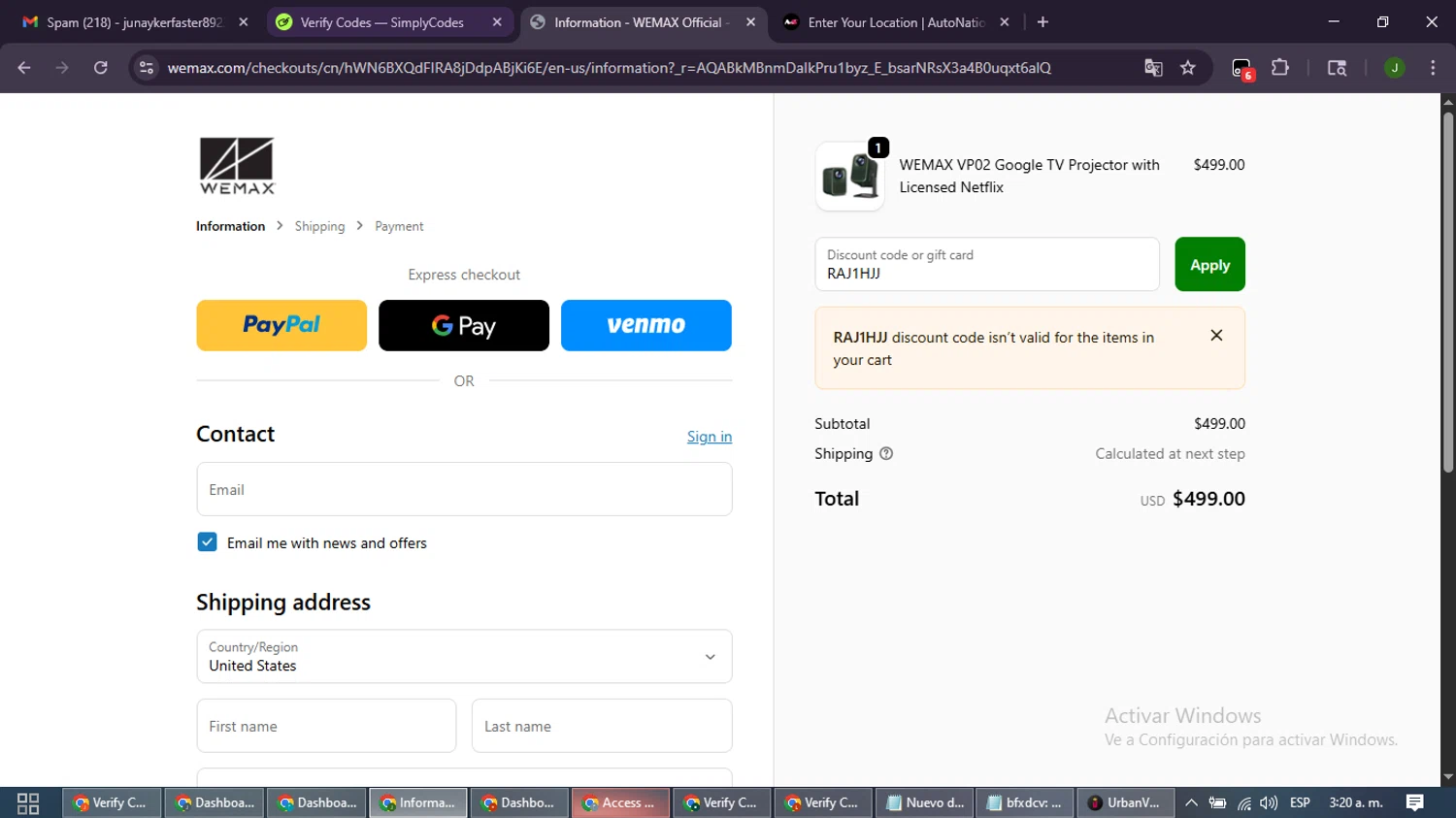The image size is (1456, 818).
Task: Open the extension with red badge 6
Action: tap(1242, 69)
